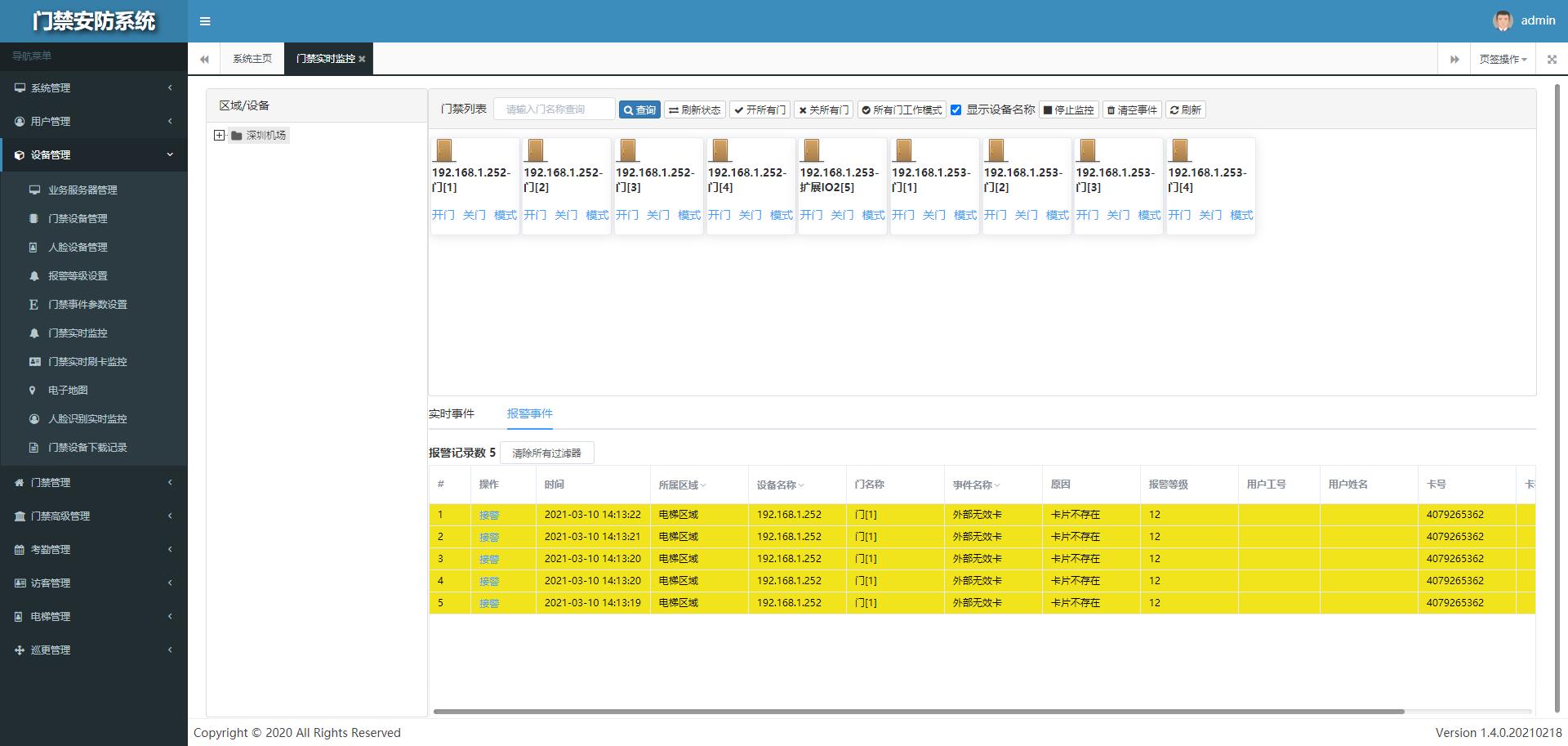Image resolution: width=1568 pixels, height=746 pixels.
Task: Click the hamburger menu toggle icon
Action: pyautogui.click(x=205, y=21)
